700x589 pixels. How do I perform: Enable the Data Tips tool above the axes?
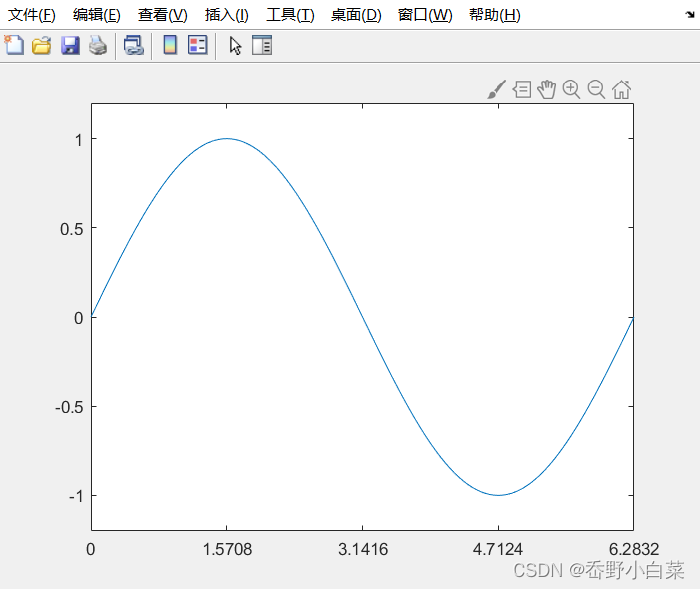[x=522, y=90]
